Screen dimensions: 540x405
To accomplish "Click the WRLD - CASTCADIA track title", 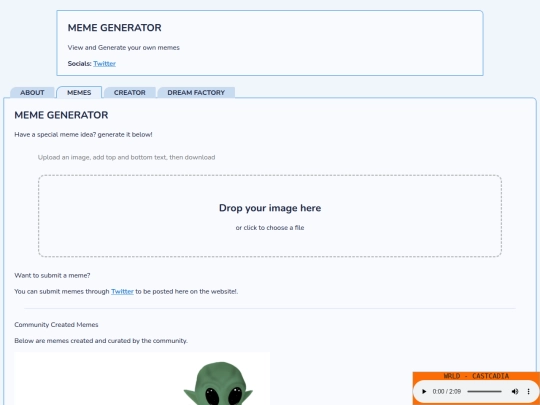I will click(476, 376).
